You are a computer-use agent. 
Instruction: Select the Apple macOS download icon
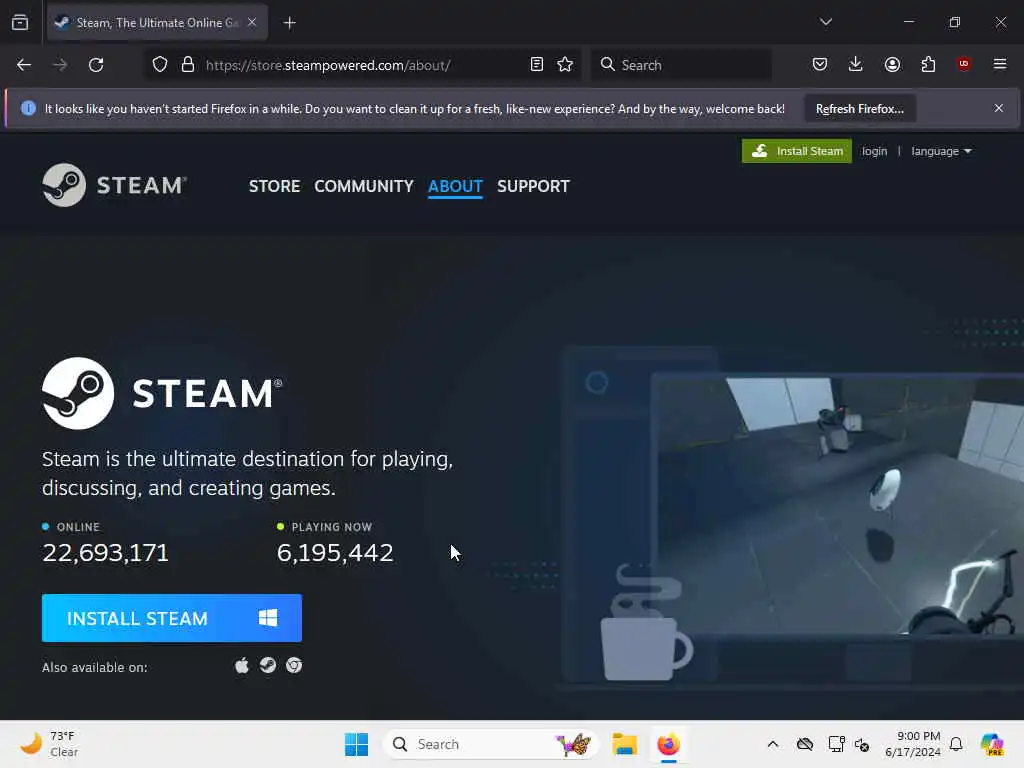coord(242,665)
